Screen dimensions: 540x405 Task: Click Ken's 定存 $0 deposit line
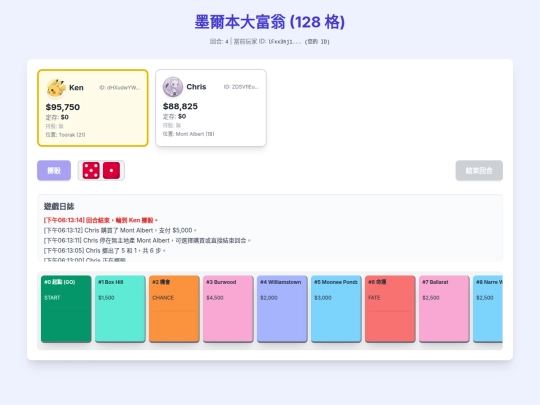tap(57, 117)
